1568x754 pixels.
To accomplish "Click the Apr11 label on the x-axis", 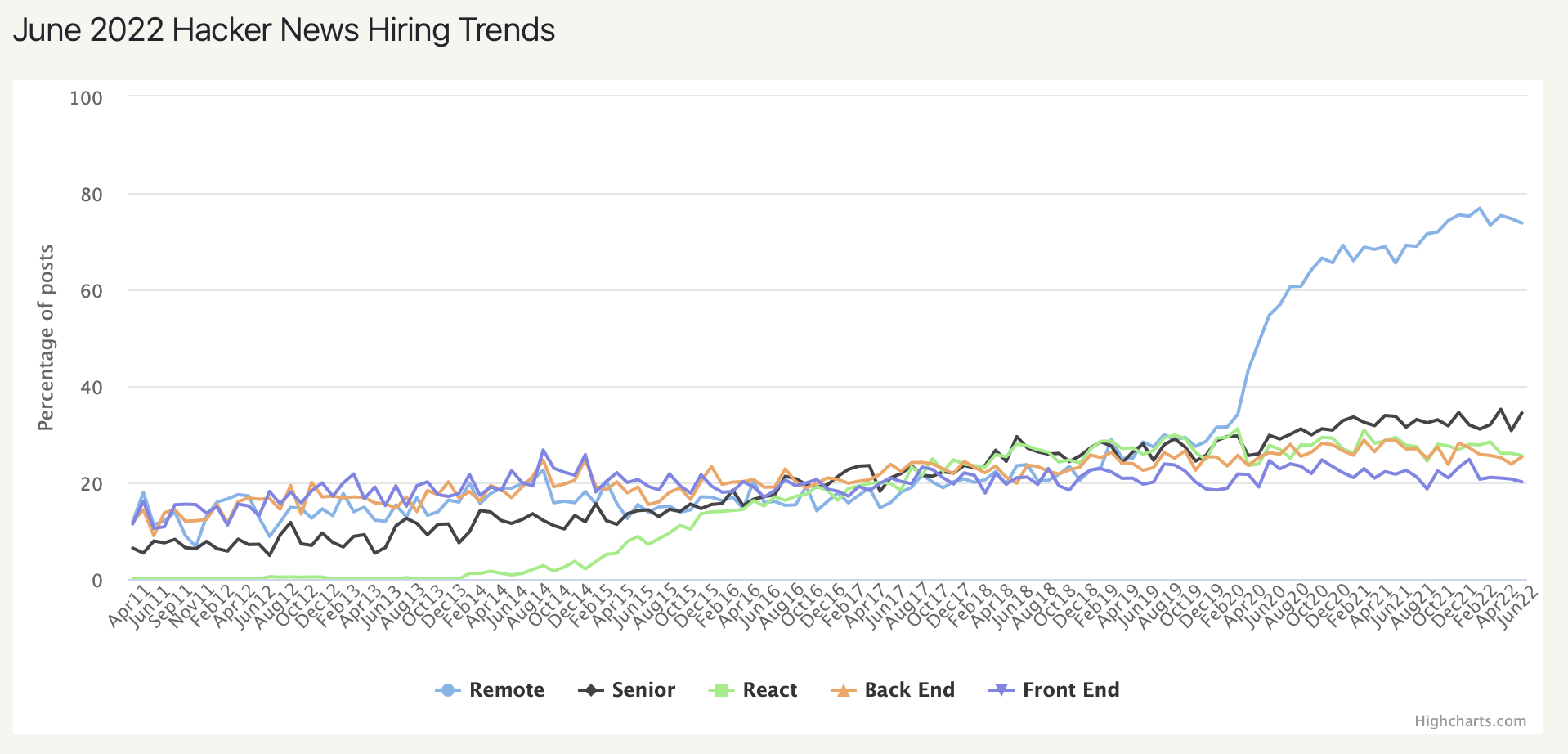I will (125, 607).
